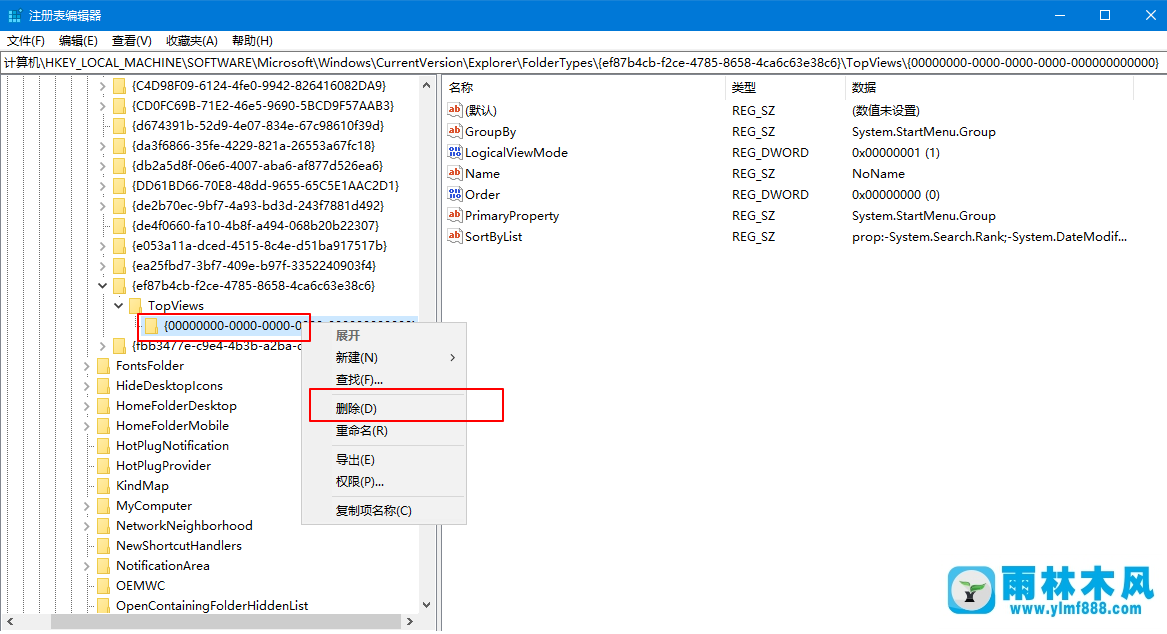Click folder icon of {d674391b-52d9-4e07-834e-67c98610f39d}
This screenshot has height=634, width=1167.
119,126
